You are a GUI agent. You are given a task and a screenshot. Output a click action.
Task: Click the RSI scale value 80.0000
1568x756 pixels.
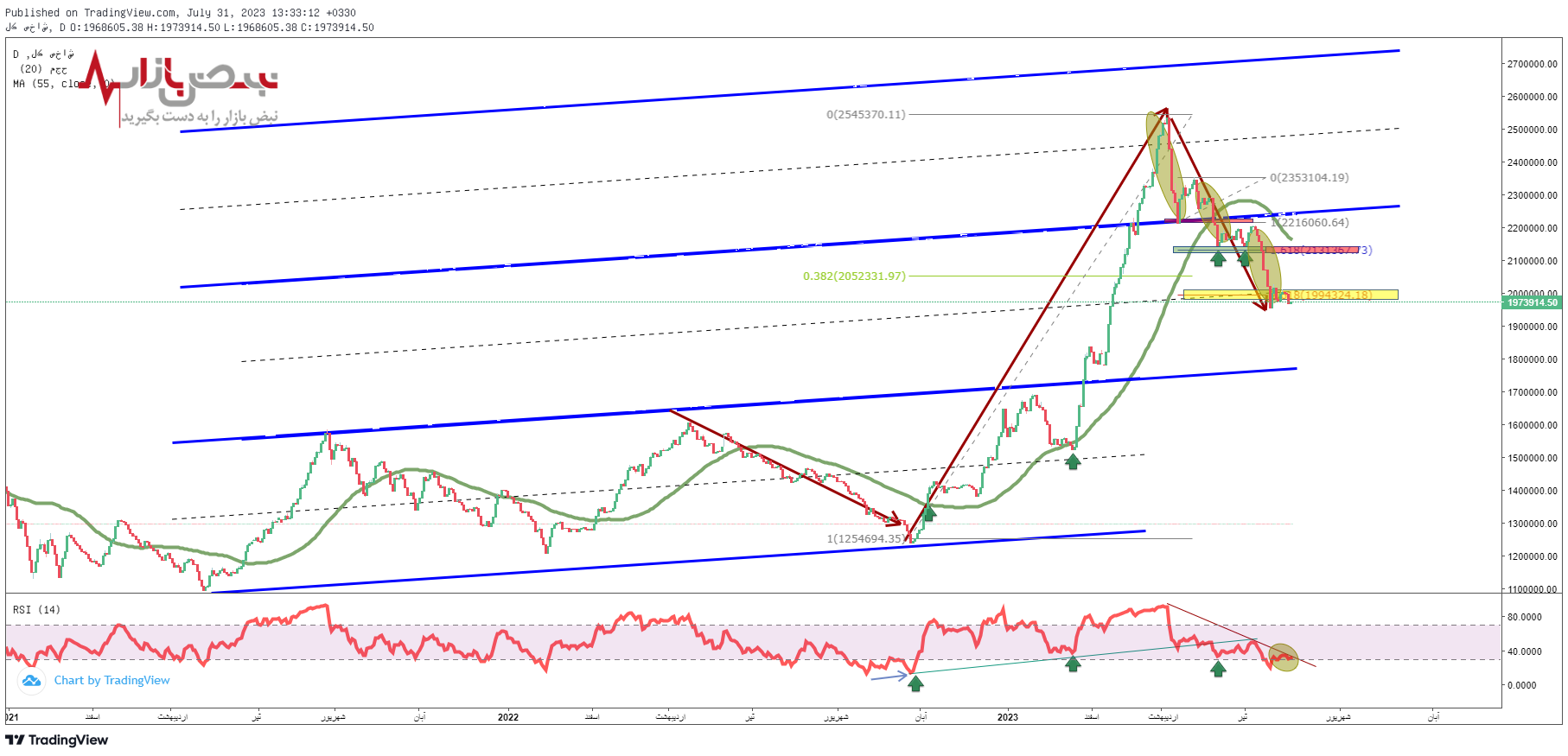pos(1524,617)
